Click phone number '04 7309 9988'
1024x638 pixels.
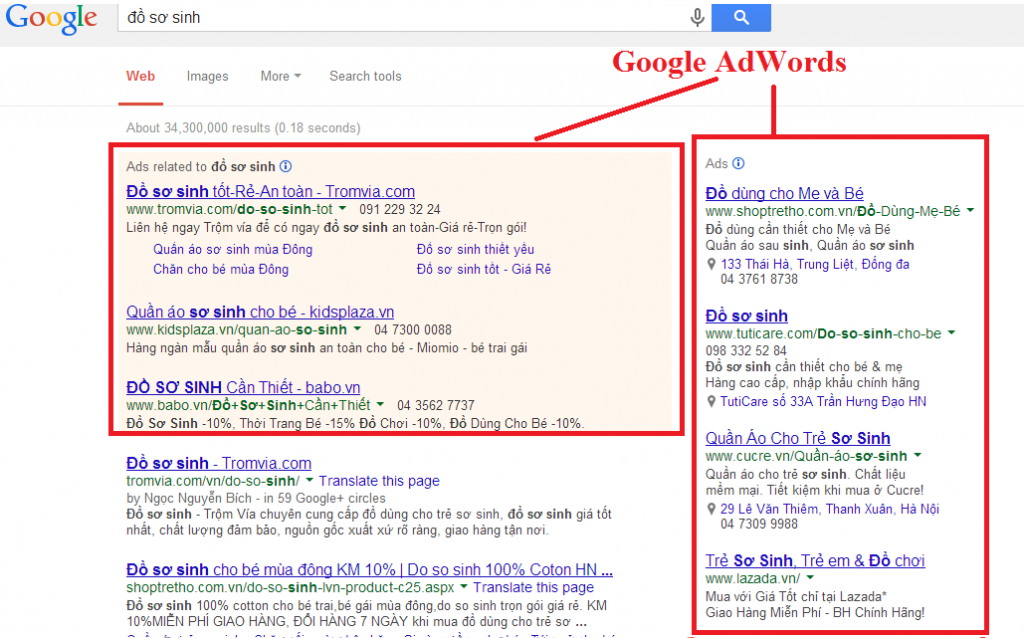point(759,524)
